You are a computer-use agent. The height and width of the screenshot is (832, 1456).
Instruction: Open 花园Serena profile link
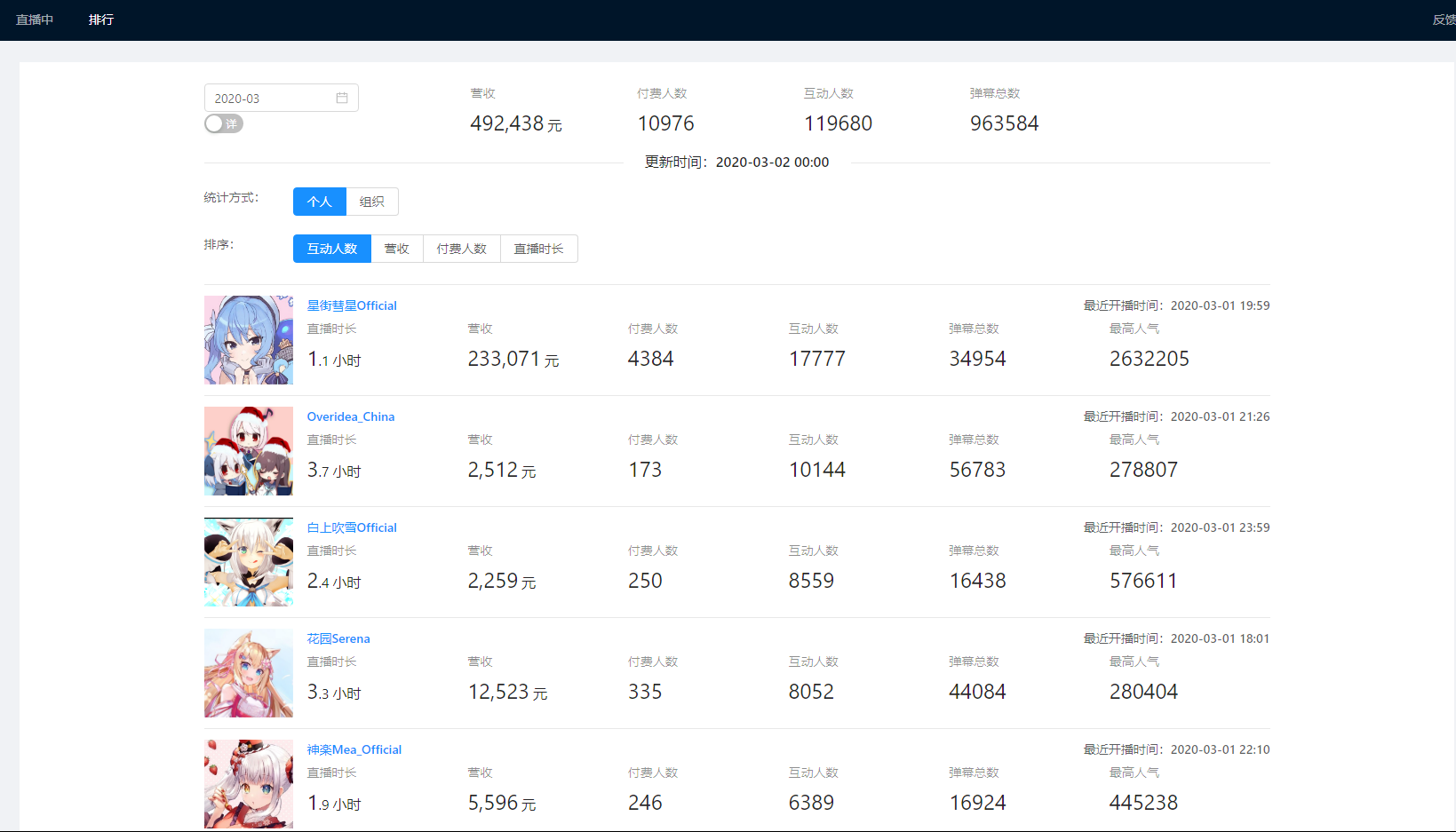click(x=338, y=638)
